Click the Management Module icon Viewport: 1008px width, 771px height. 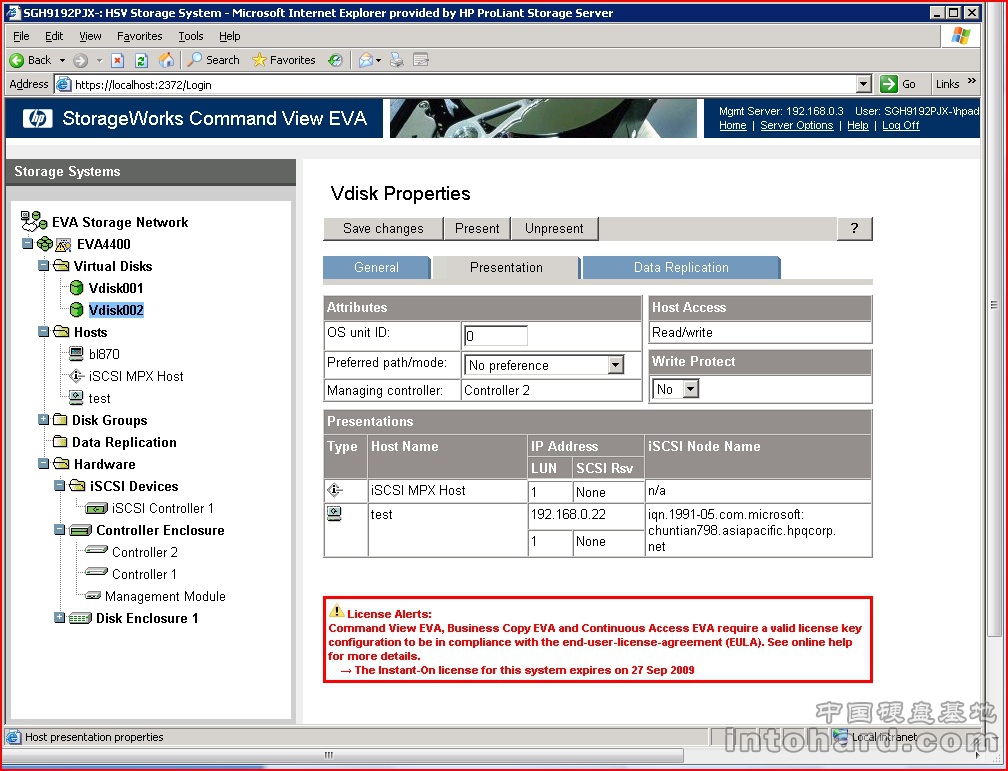tap(93, 596)
